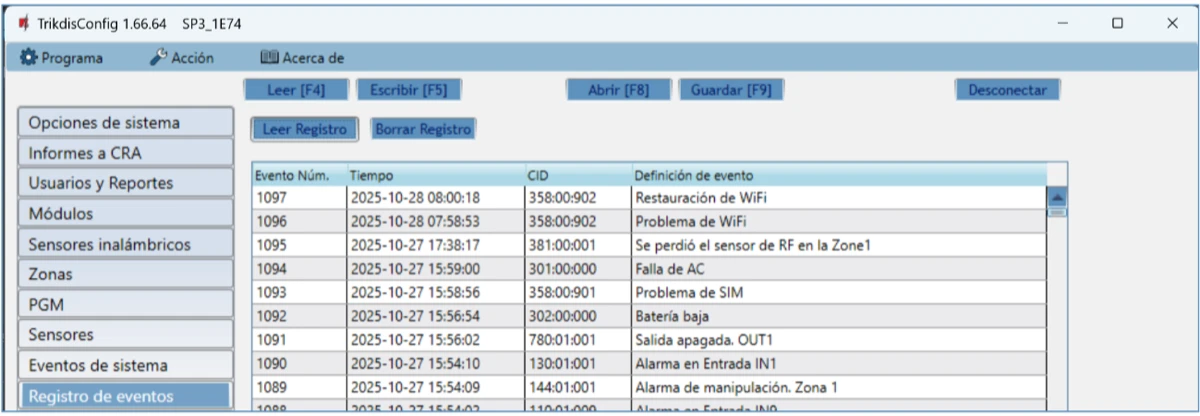The width and height of the screenshot is (1200, 416).
Task: Open the PGM tab
Action: point(125,304)
